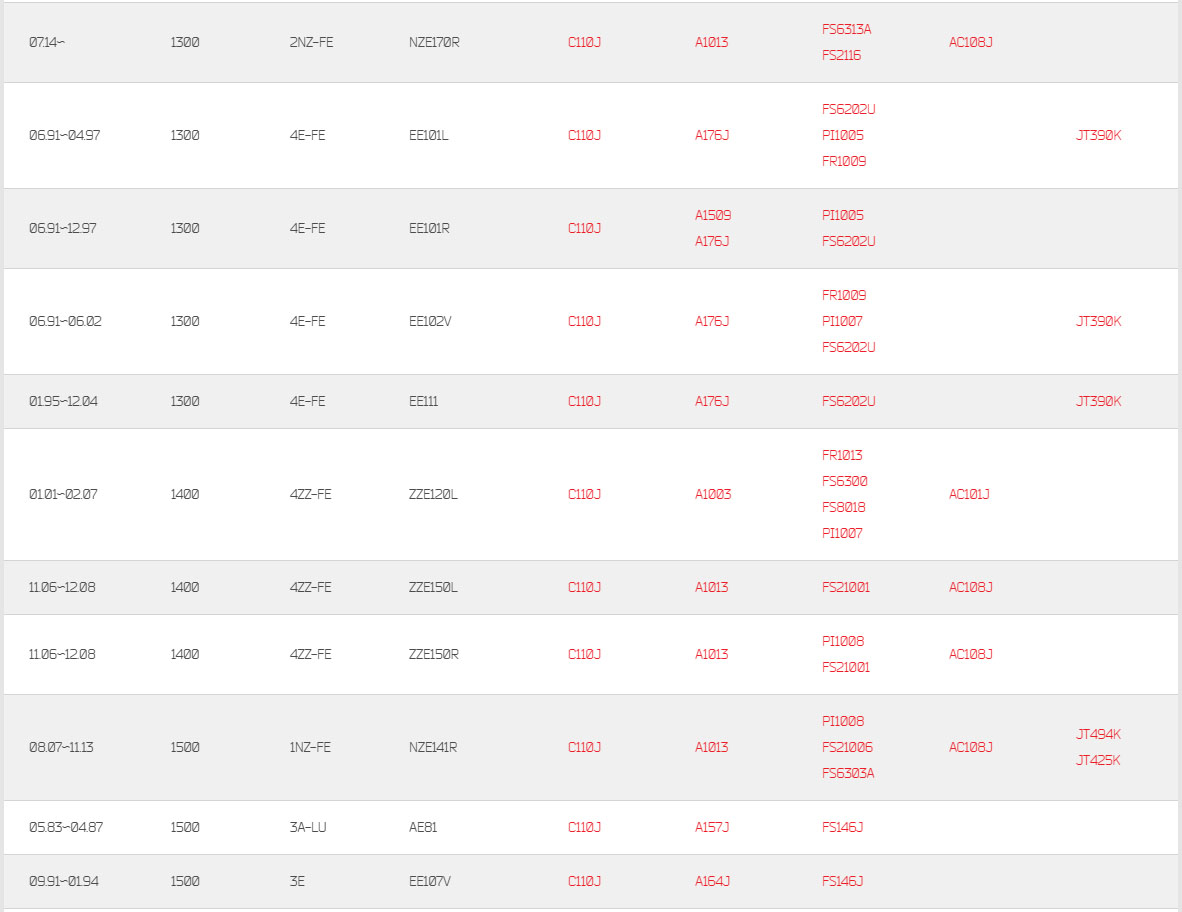
Task: Select JT390K in the EE101L row
Action: pyautogui.click(x=1098, y=136)
